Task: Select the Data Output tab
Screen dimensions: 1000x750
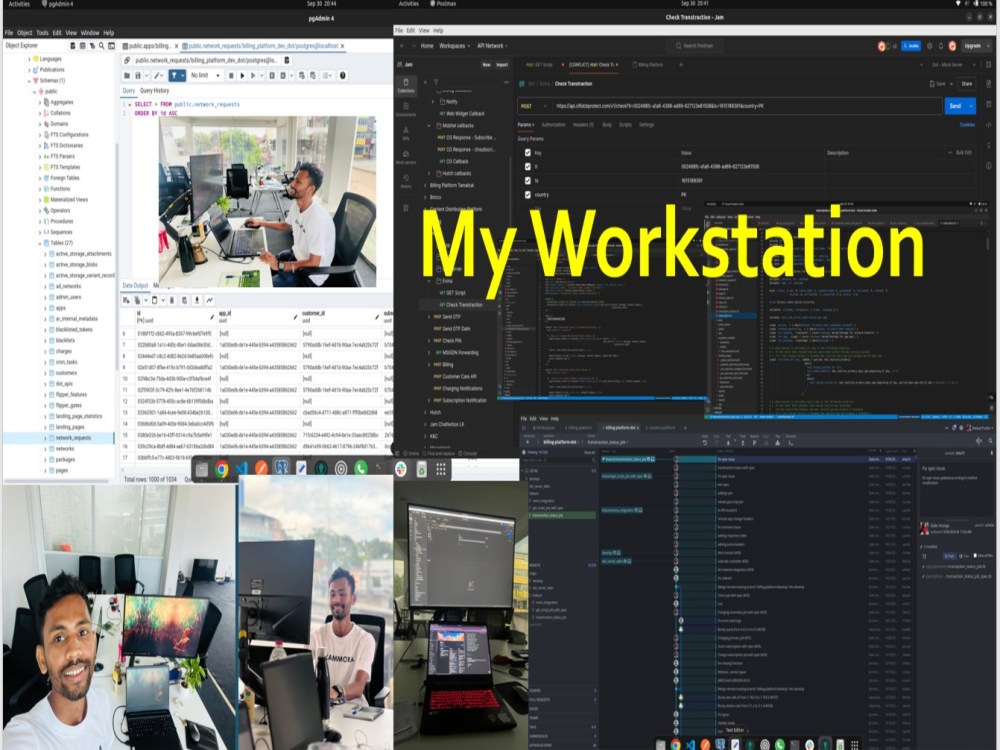Action: point(135,286)
